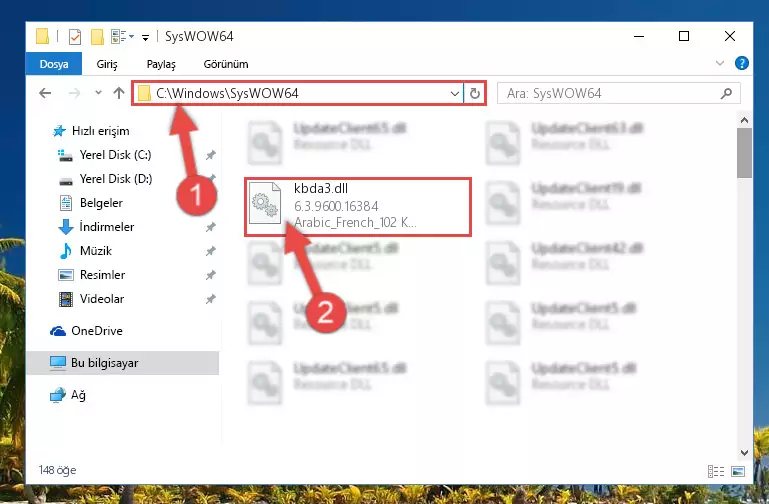
Task: Open Müzik folder in sidebar
Action: [96, 251]
